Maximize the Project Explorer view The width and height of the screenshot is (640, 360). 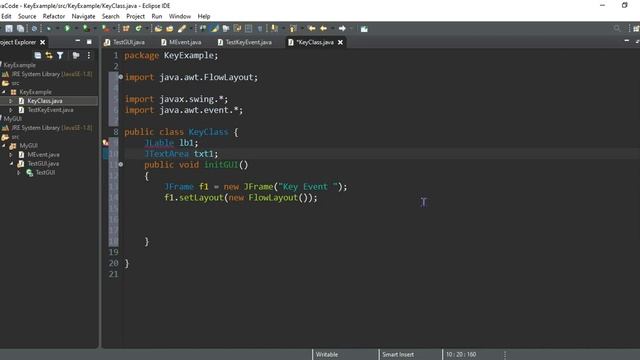tap(89, 42)
